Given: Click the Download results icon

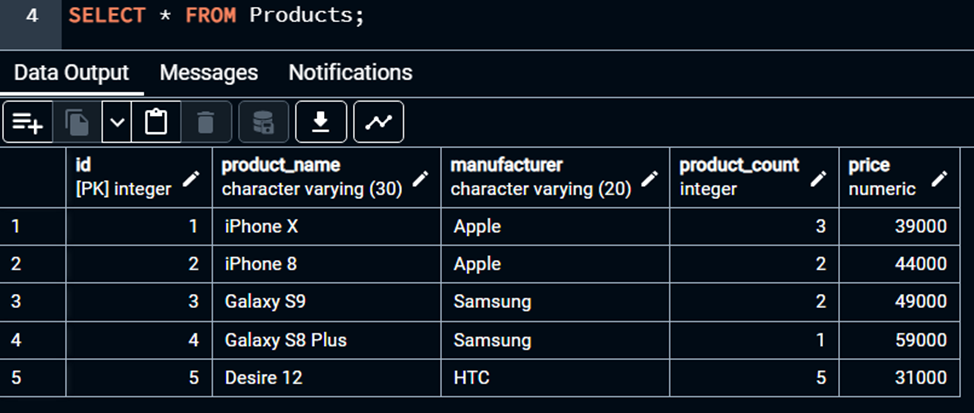Looking at the screenshot, I should point(321,122).
